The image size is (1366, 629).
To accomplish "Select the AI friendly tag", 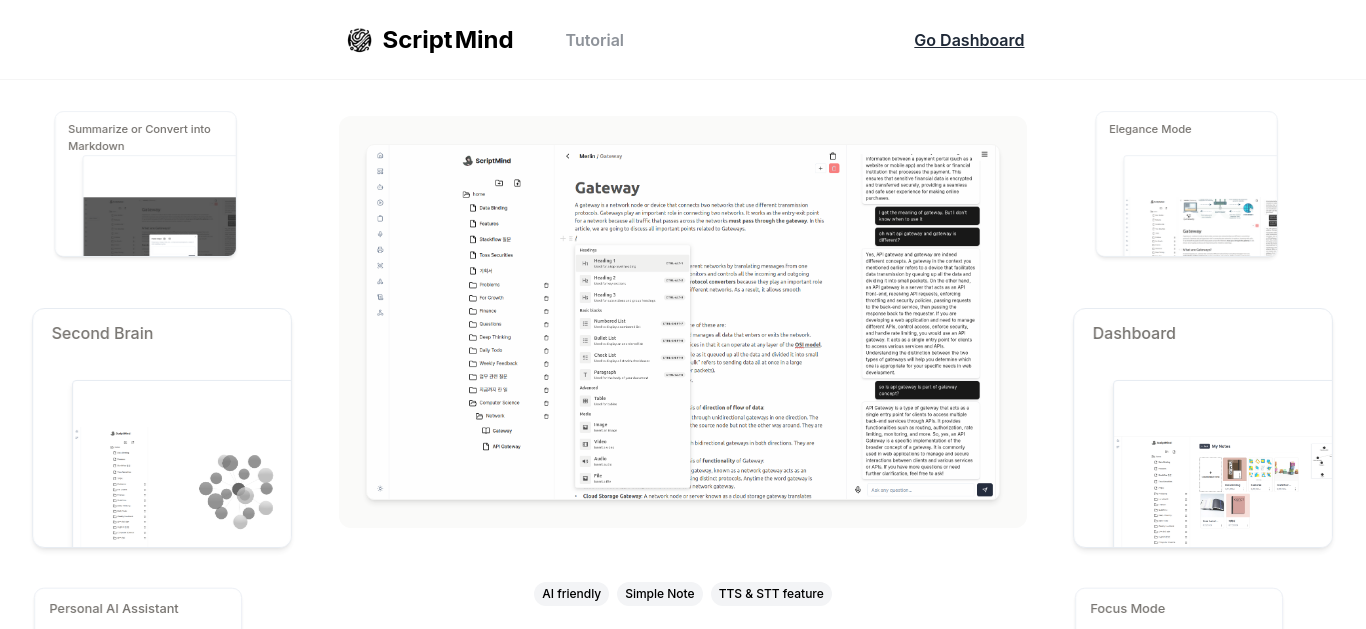I will point(572,594).
